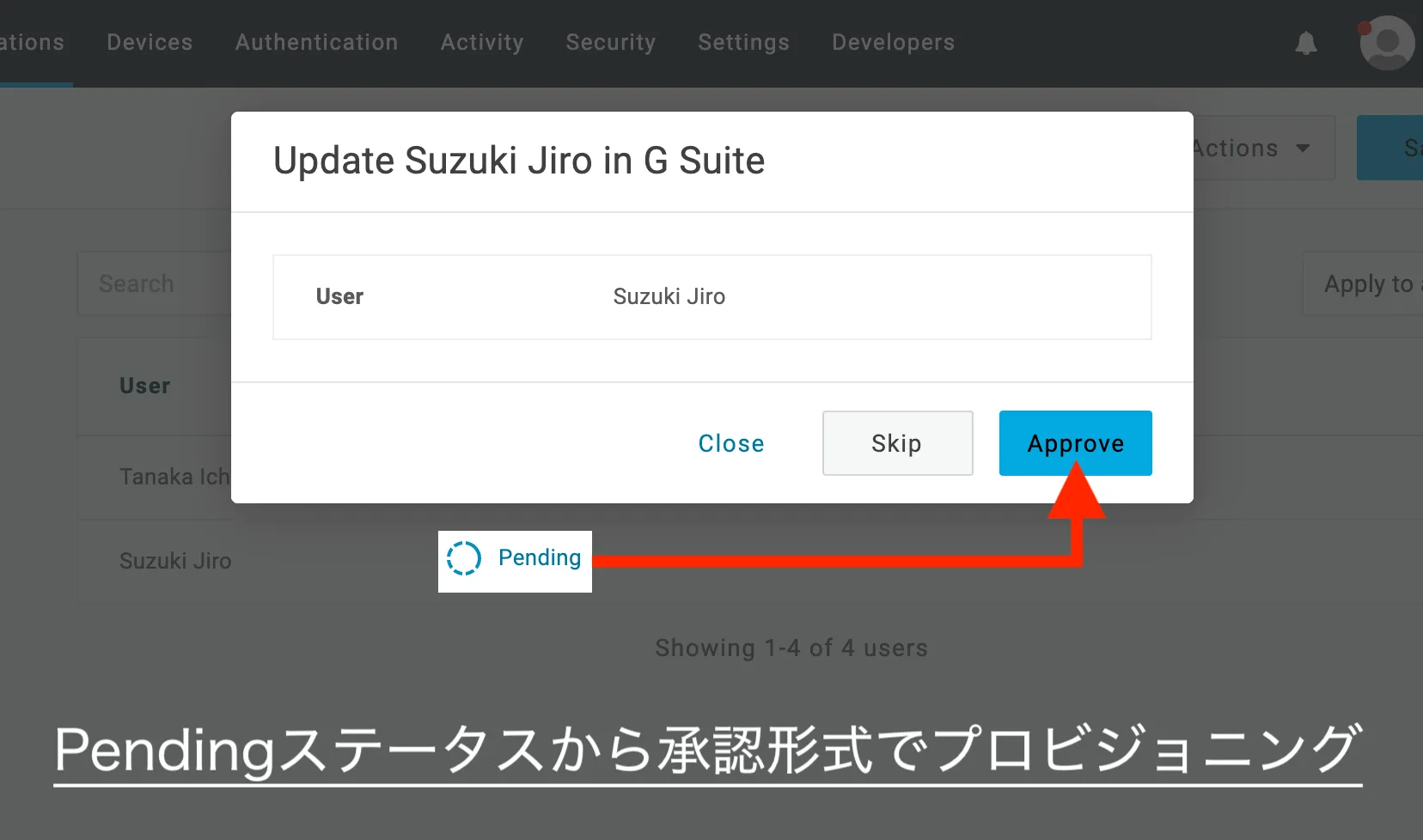Navigate to the Developers menu
Viewport: 1423px width, 840px height.
[893, 43]
